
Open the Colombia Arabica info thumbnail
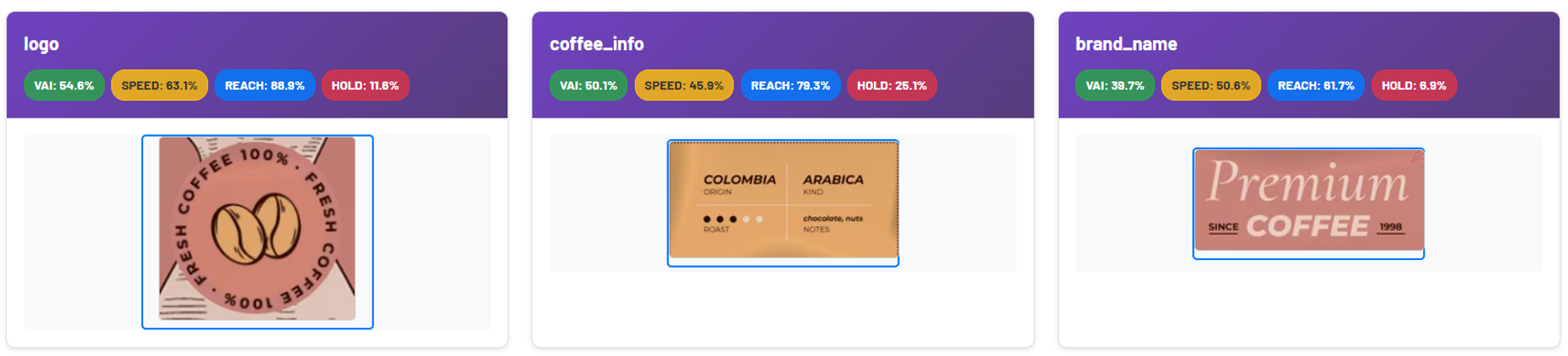pos(783,203)
